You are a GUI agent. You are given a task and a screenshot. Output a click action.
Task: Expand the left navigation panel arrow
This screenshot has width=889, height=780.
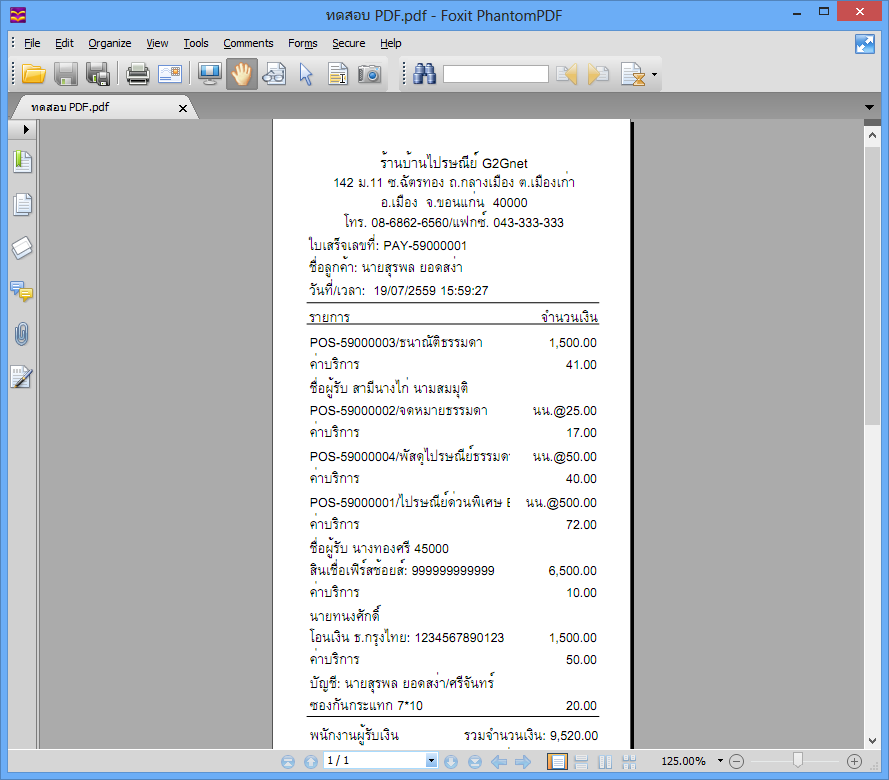[x=26, y=130]
